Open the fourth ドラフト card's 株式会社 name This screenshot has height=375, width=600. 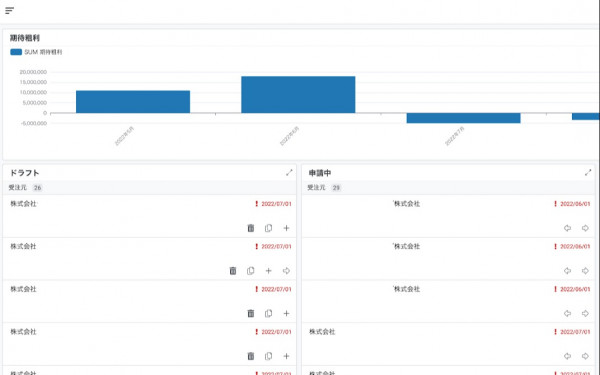23,332
